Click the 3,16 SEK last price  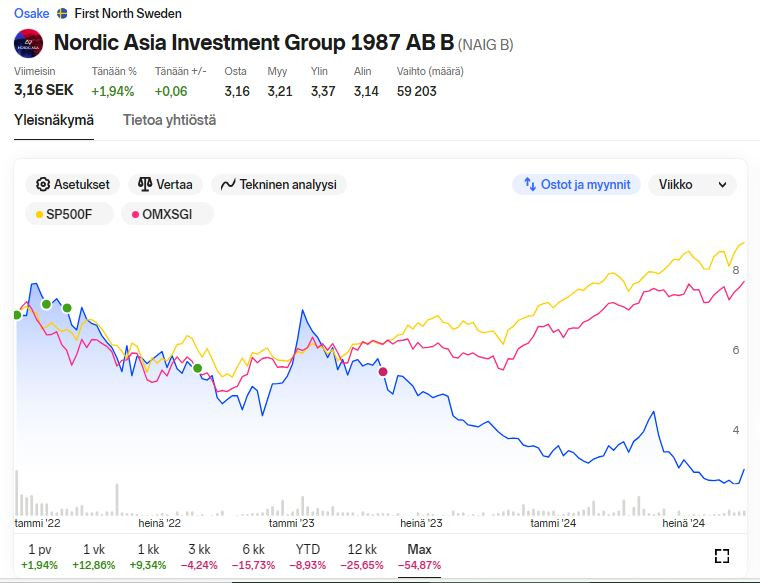pos(44,90)
